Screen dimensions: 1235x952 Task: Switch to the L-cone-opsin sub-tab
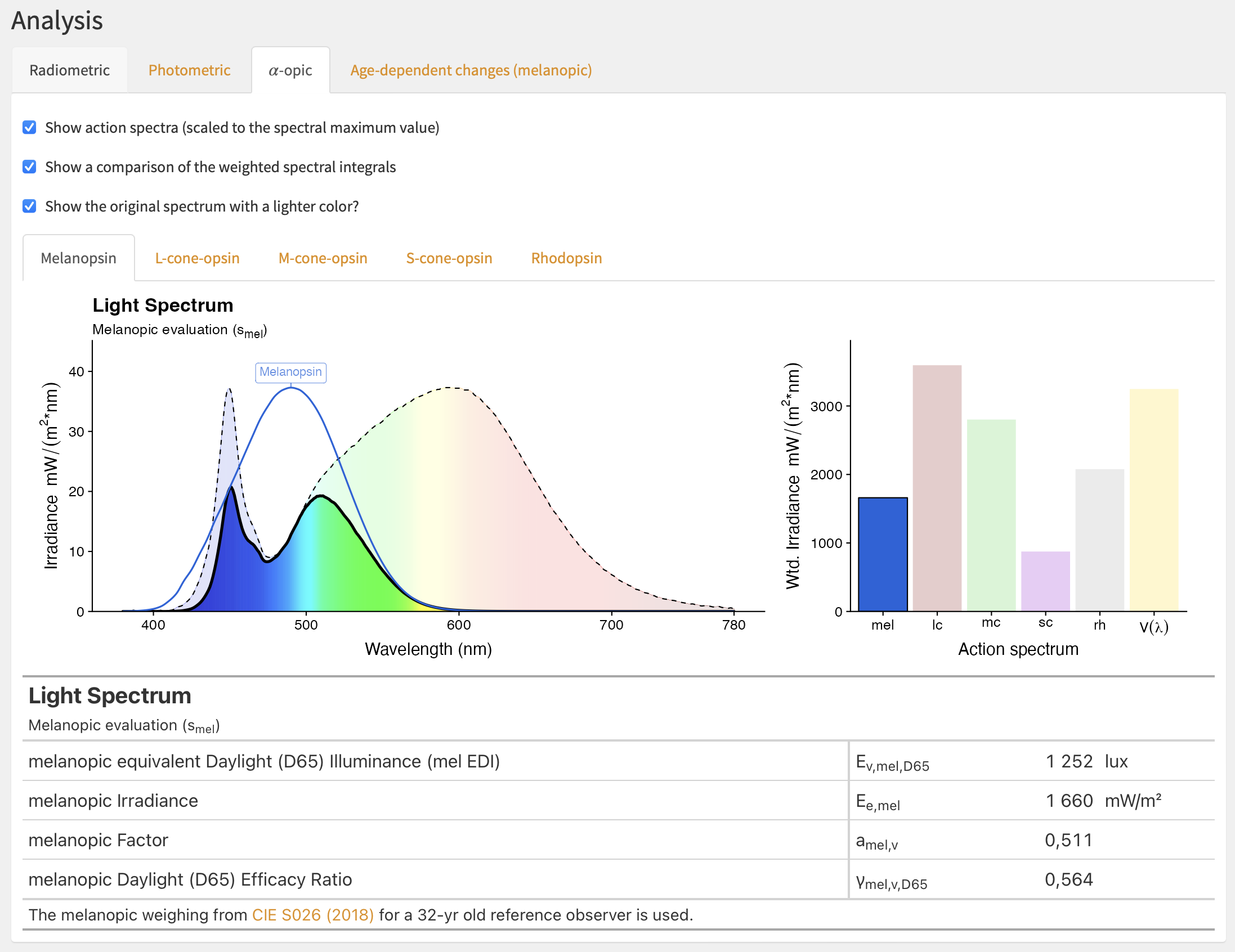197,258
